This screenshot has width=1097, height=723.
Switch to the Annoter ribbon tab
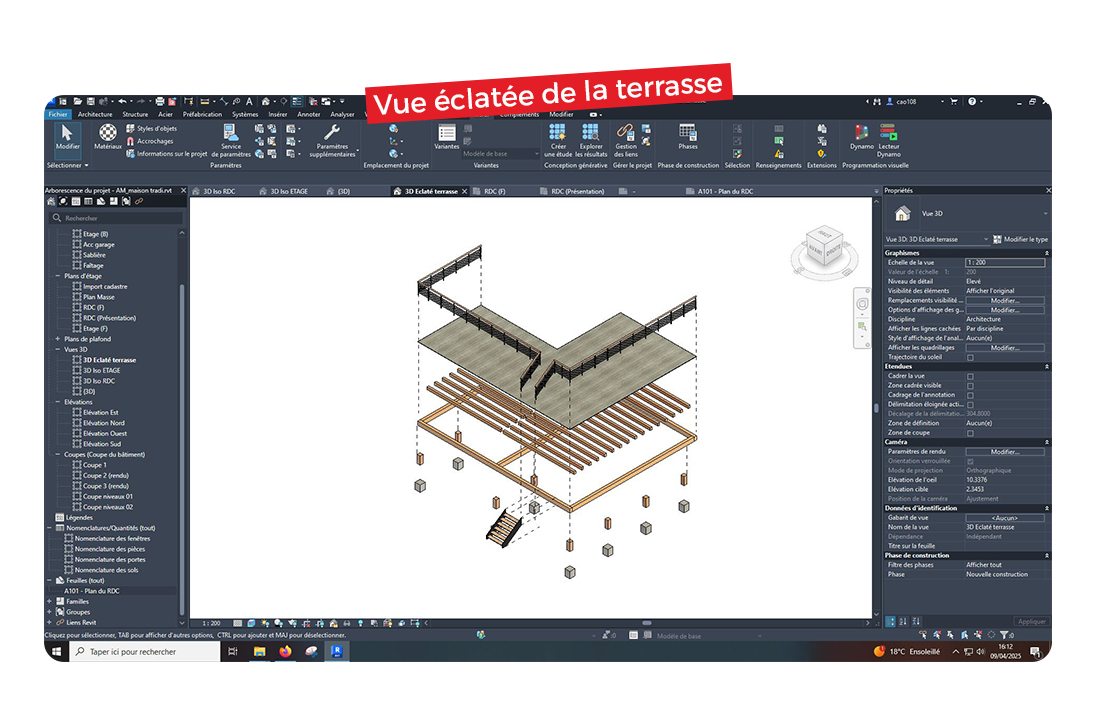[309, 114]
